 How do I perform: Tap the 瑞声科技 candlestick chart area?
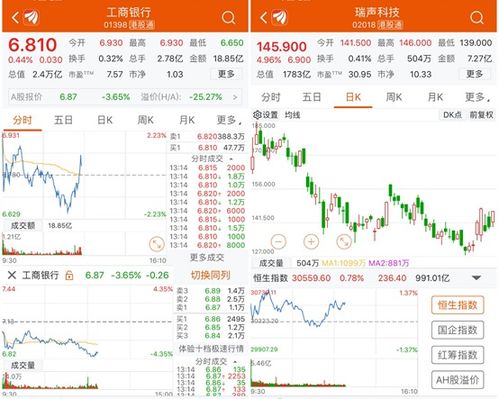click(x=373, y=188)
